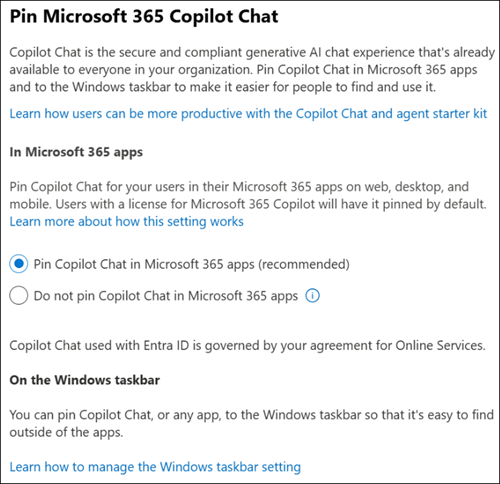
Task: Click 'find and use it' in the intro paragraph
Action: tap(398, 87)
